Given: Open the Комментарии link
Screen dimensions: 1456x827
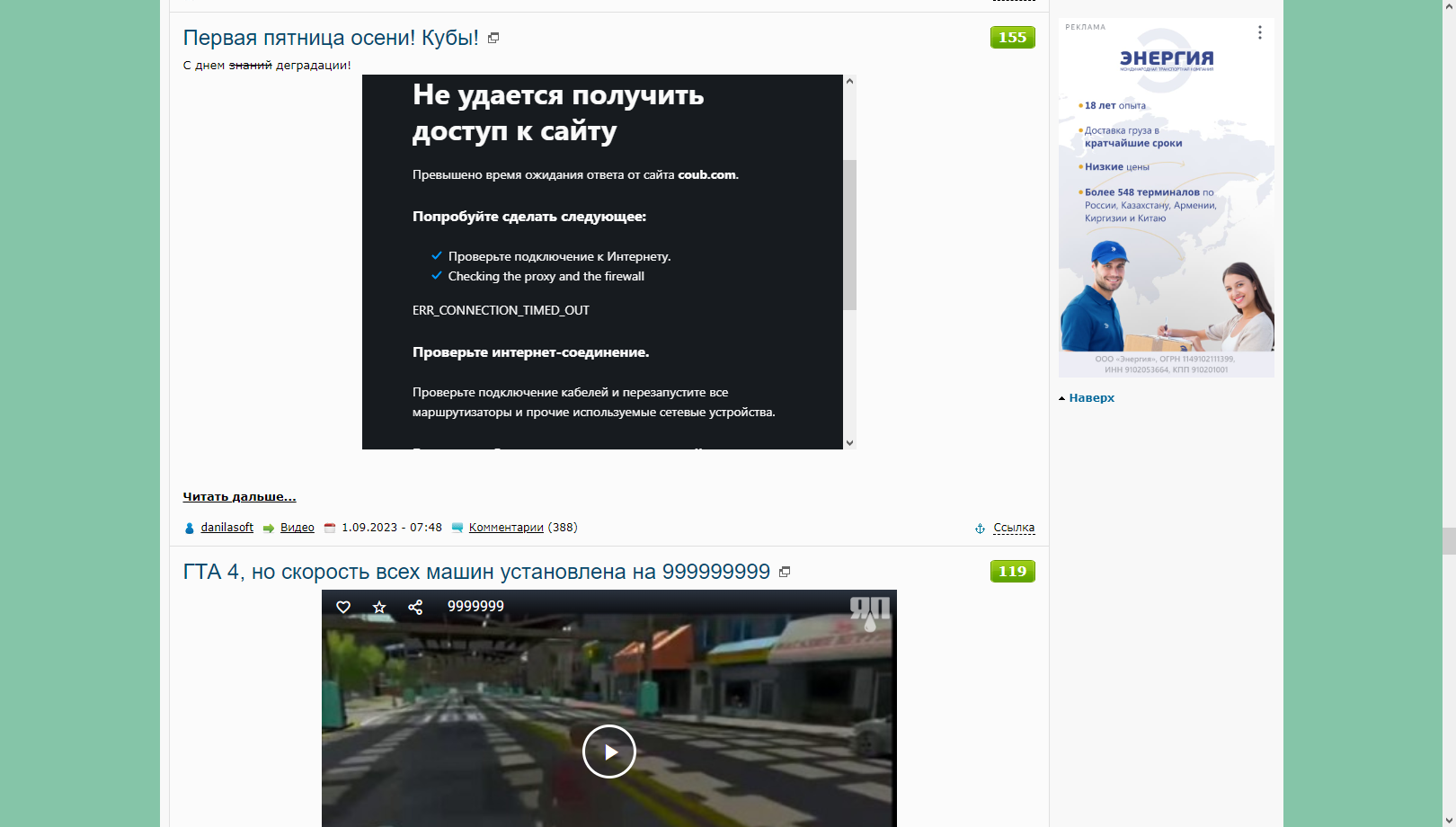Looking at the screenshot, I should [x=506, y=528].
